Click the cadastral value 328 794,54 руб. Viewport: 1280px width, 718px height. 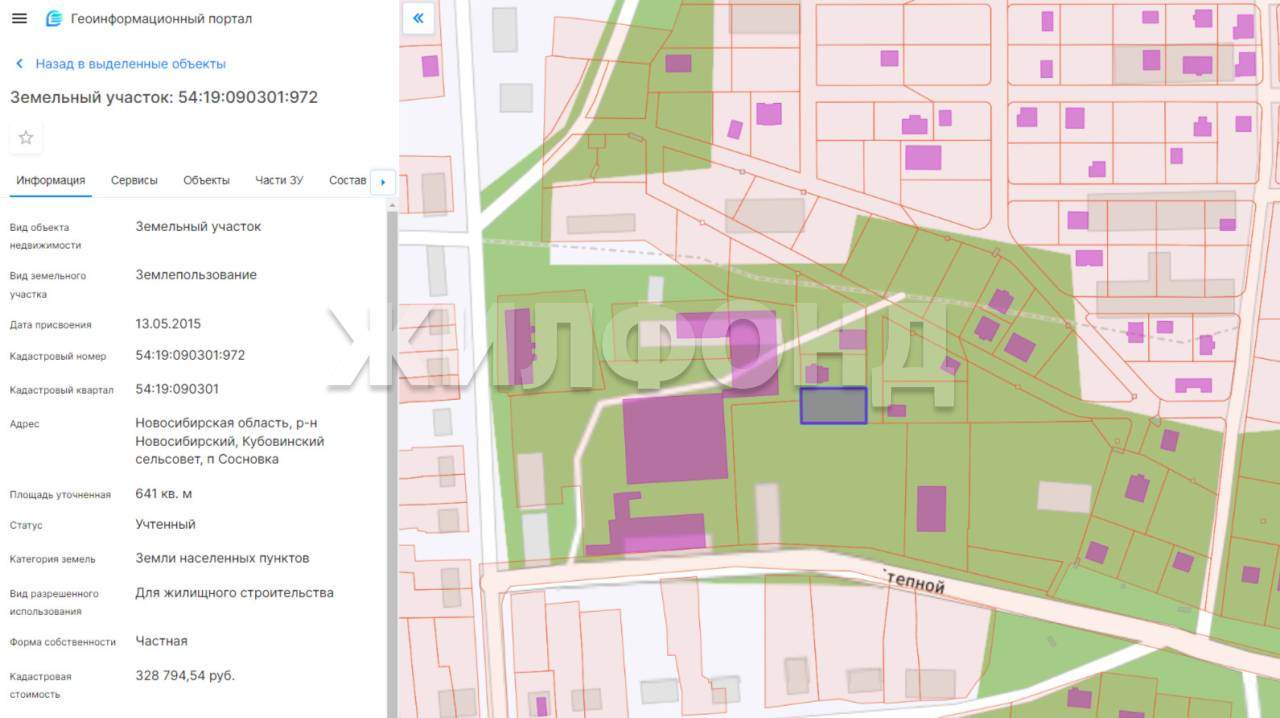[185, 676]
